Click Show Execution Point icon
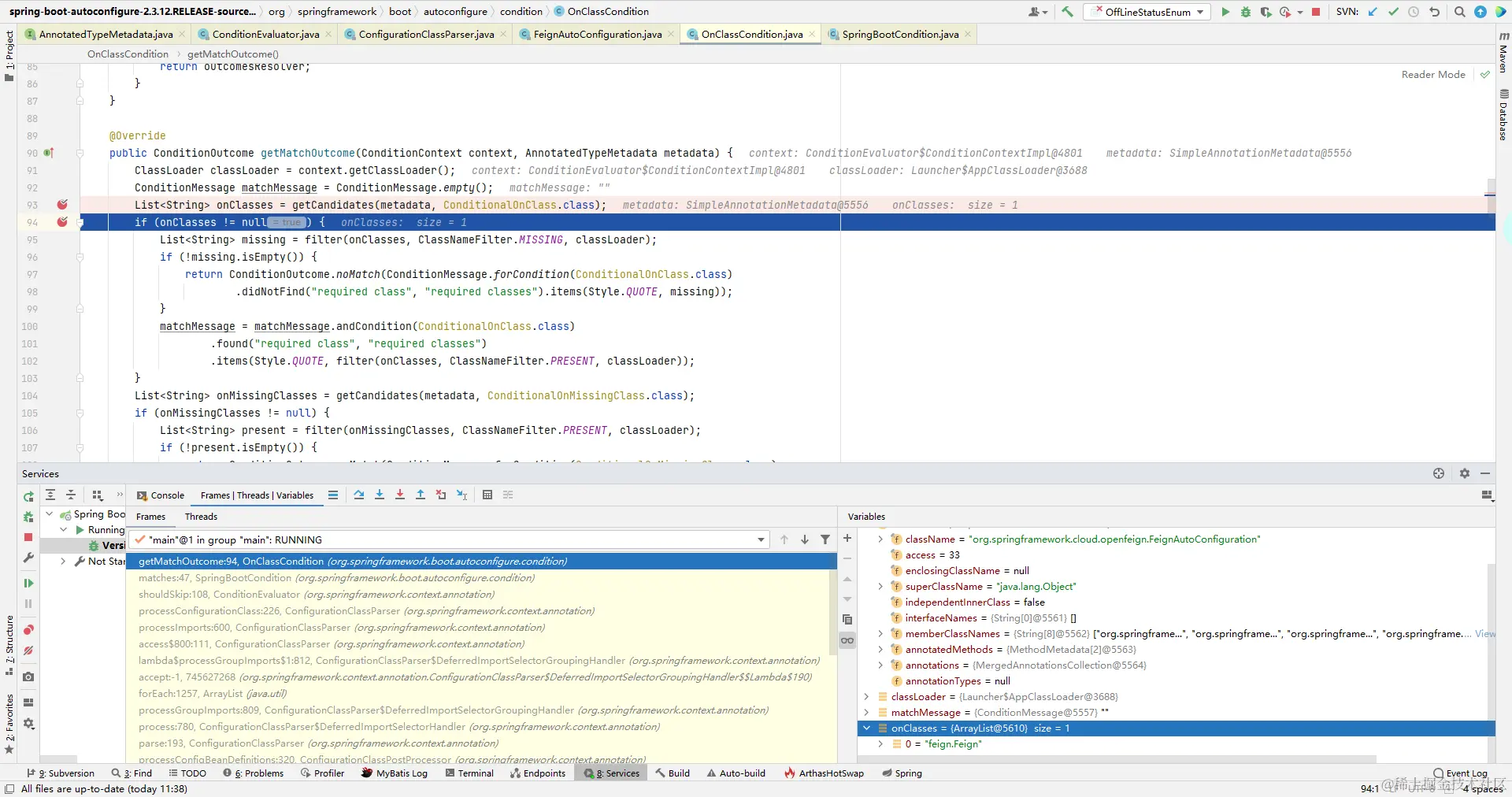The height and width of the screenshot is (797, 1512). (333, 495)
